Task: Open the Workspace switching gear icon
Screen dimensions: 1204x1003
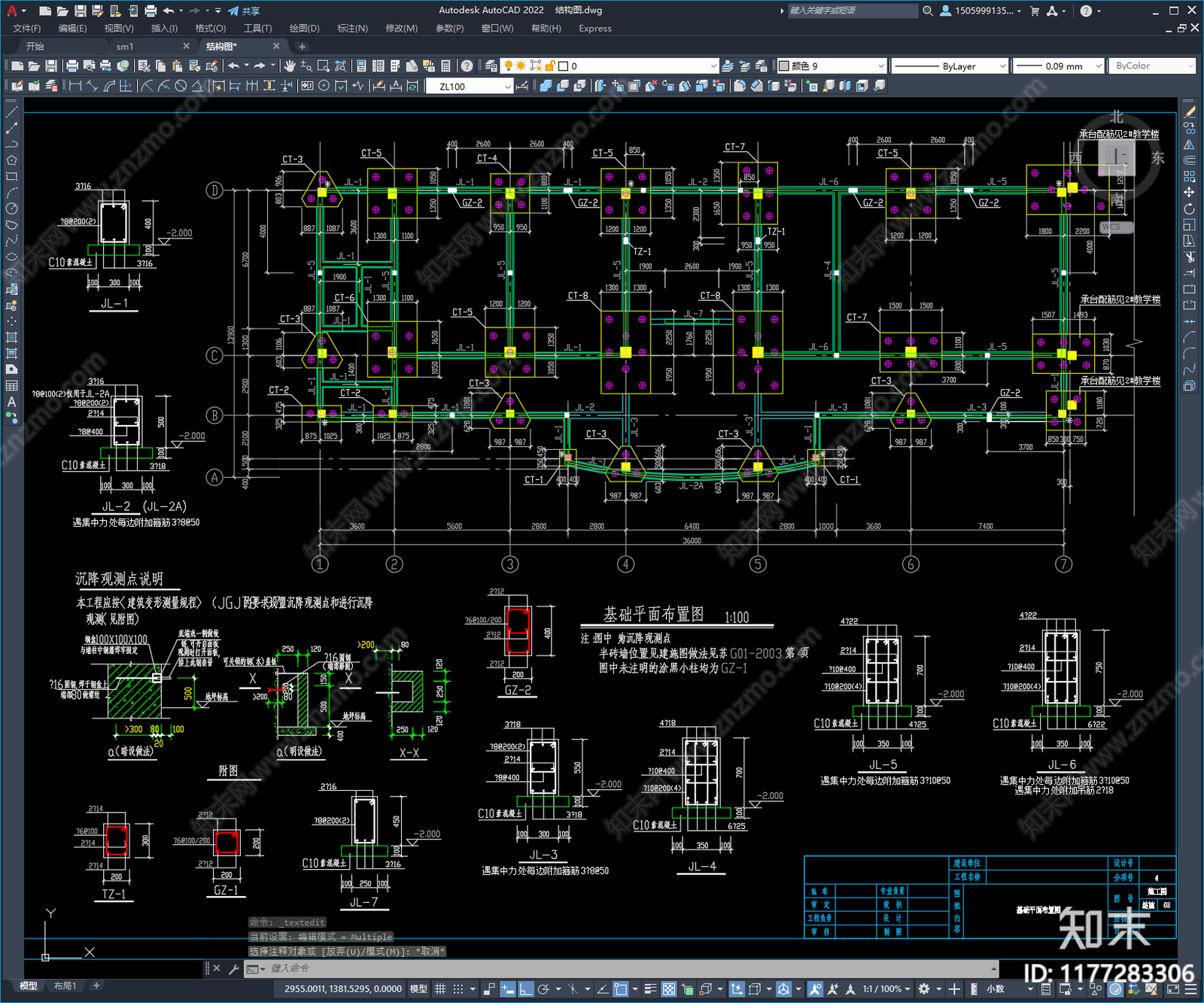Action: pos(924,989)
